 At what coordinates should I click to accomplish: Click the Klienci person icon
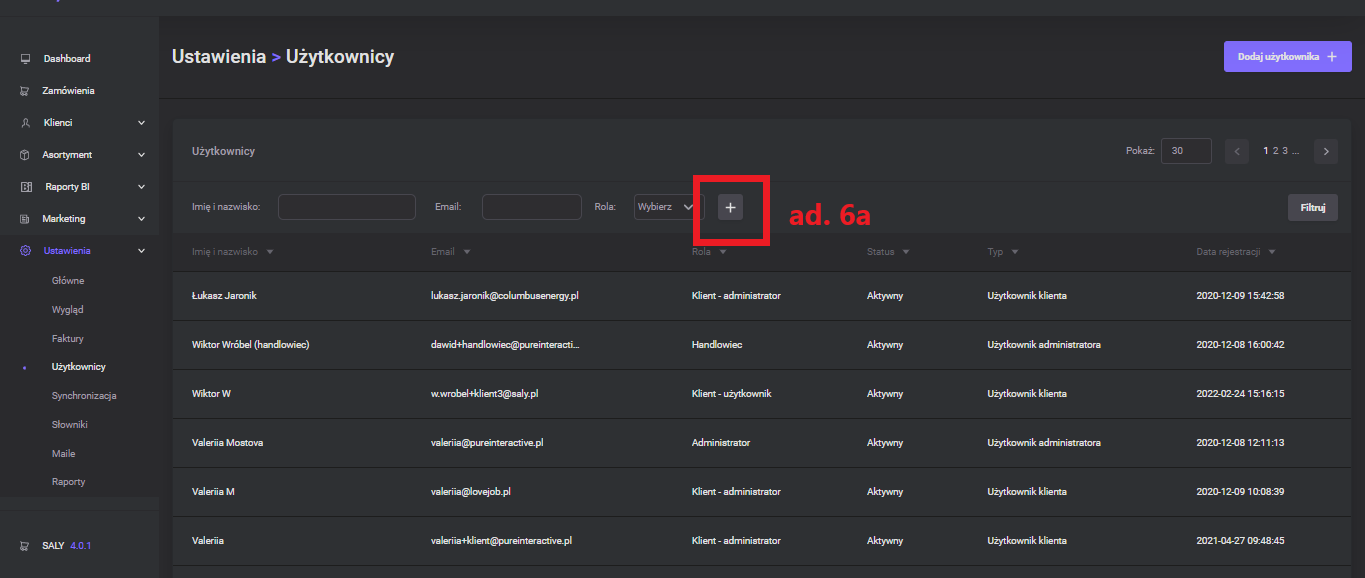pyautogui.click(x=25, y=123)
